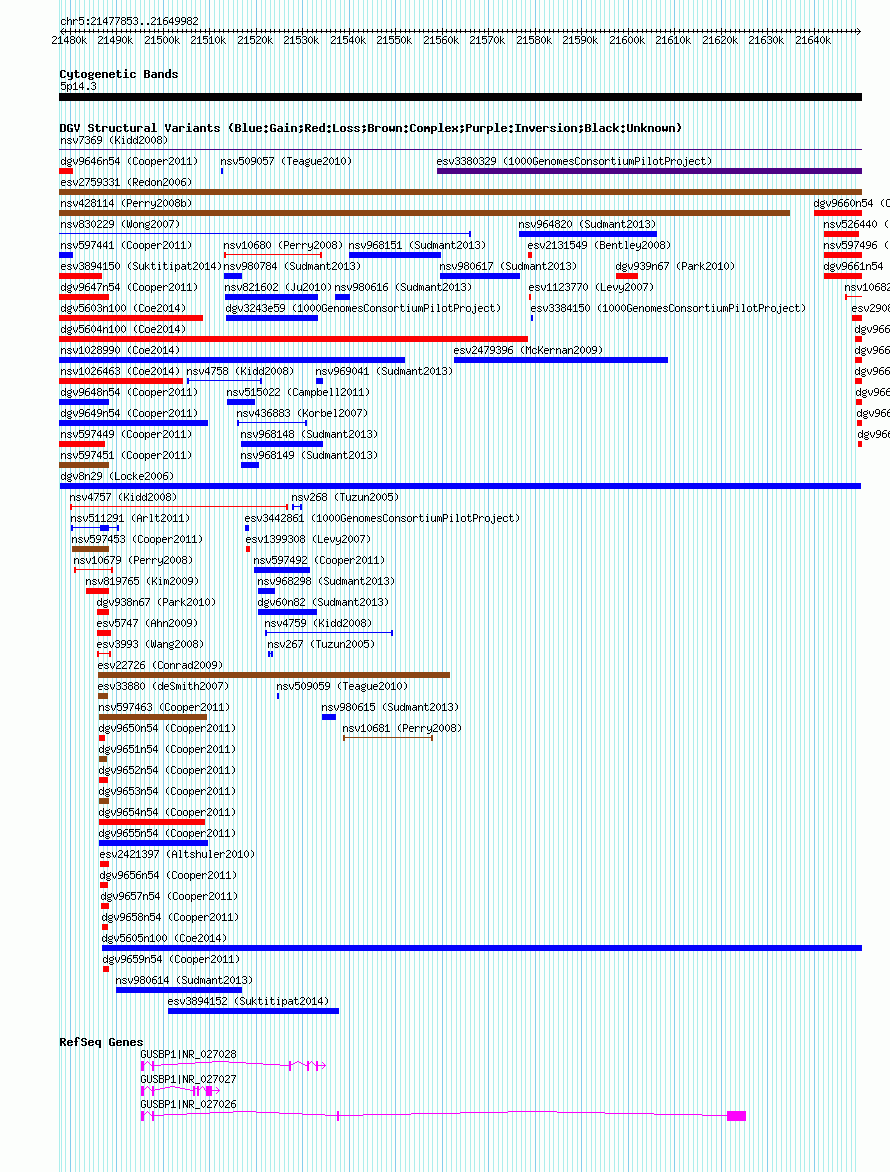Click esv5747 (Ahn2009) label

pos(147,623)
